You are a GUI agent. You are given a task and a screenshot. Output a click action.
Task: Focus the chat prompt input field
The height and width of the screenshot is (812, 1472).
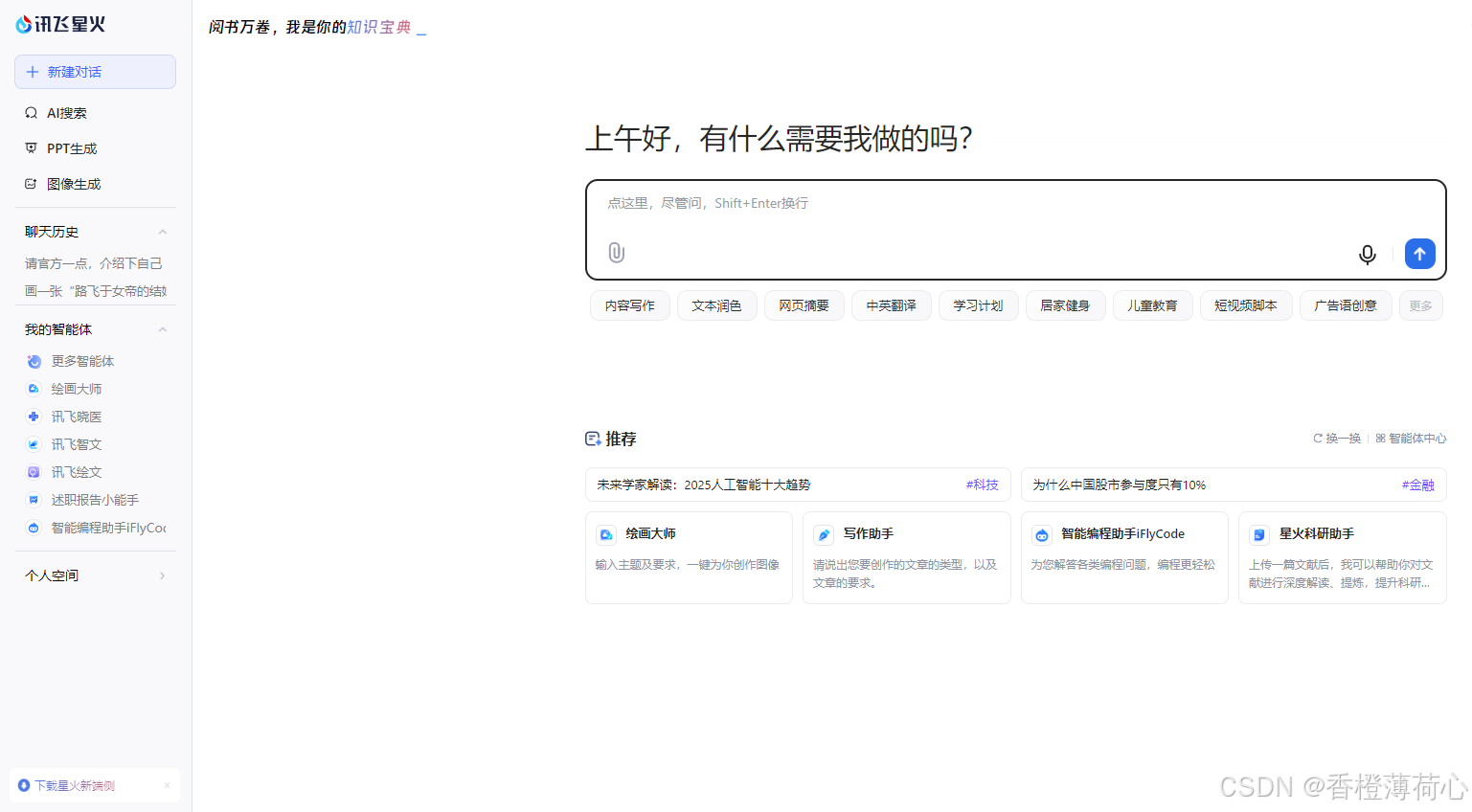(x=1015, y=204)
